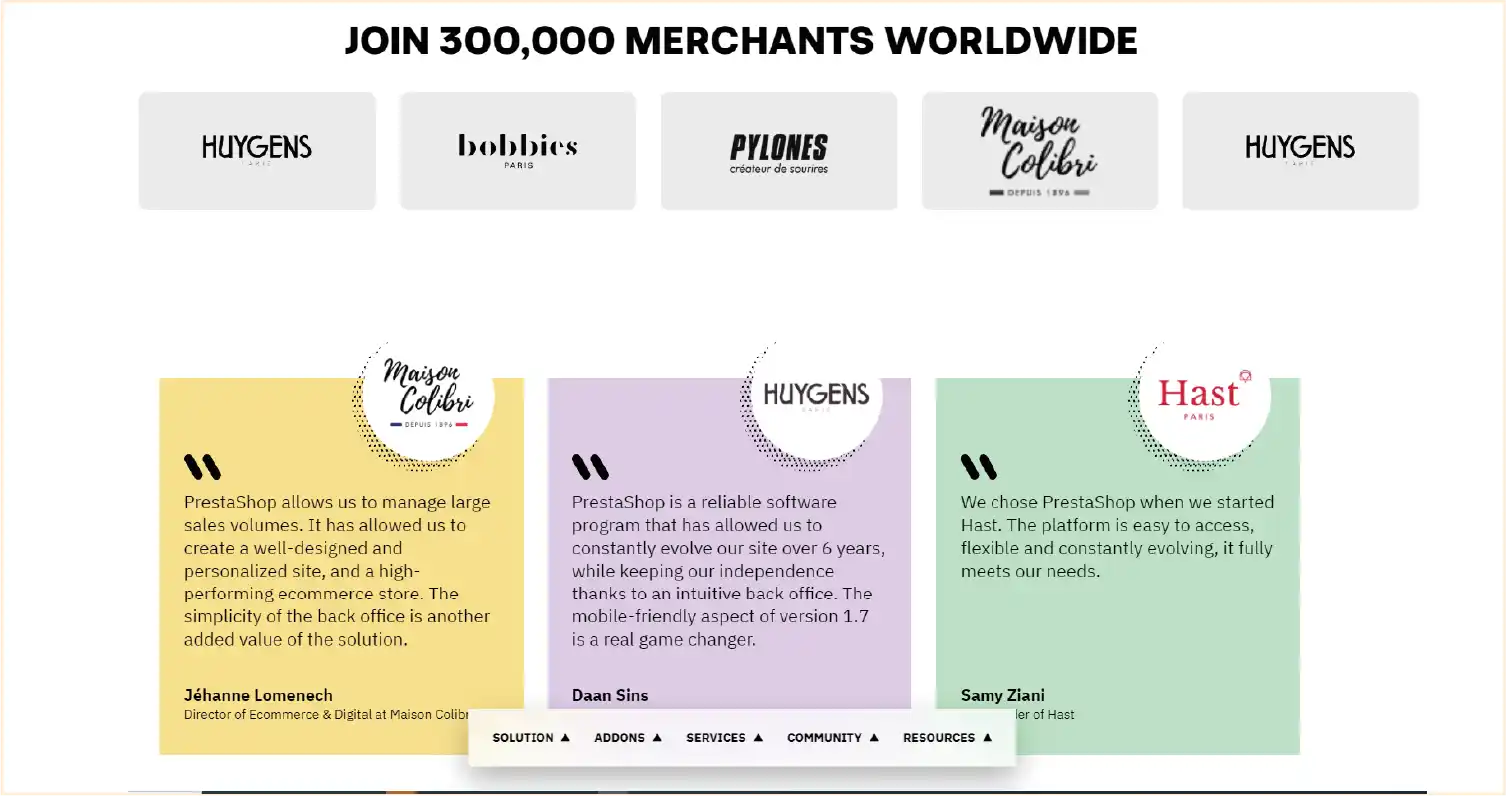Click the rightmost Huygens logo tile
The image size is (1507, 797).
[x=1299, y=148]
